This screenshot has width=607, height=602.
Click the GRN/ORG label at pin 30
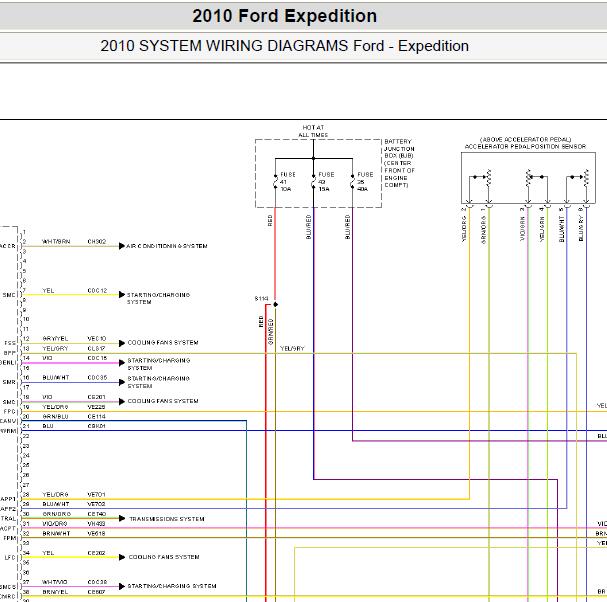click(57, 514)
